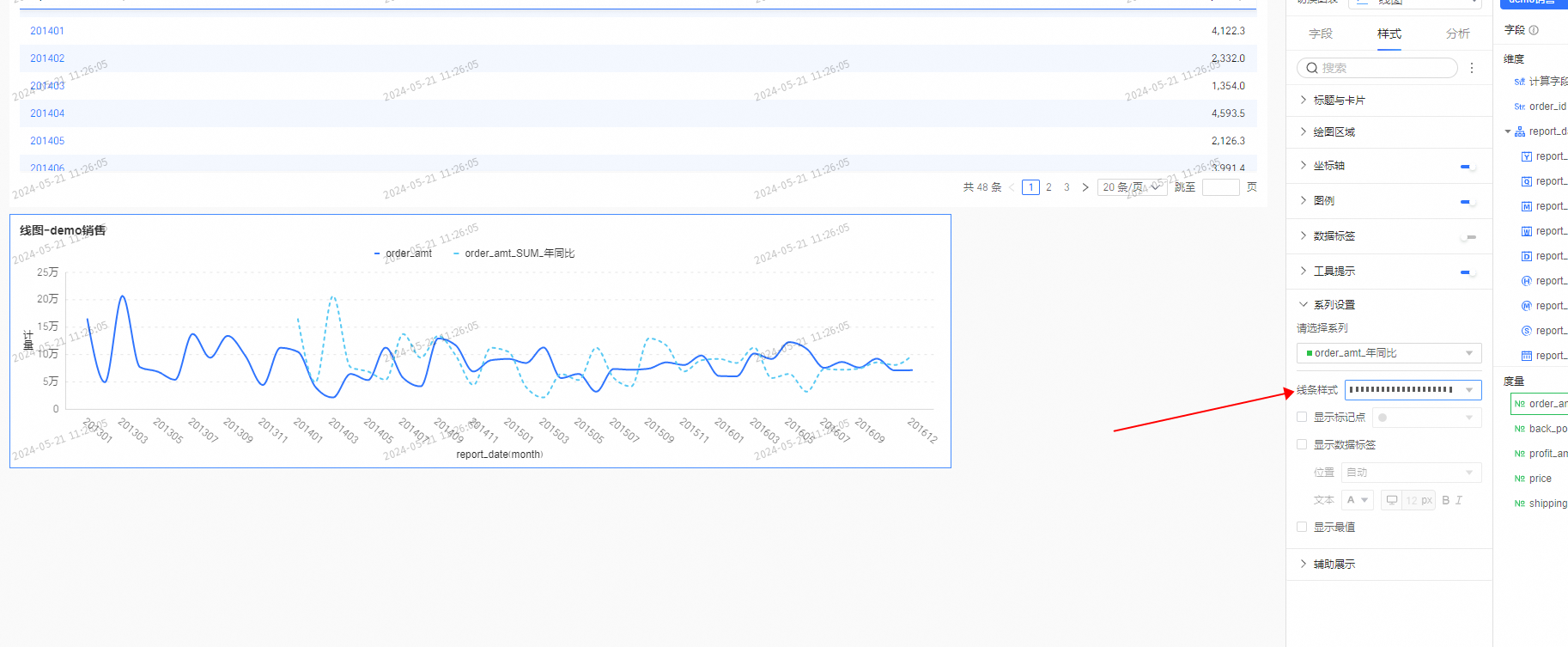This screenshot has height=647, width=1568.
Task: Click the info icon next to 字段
Action: 1534,30
